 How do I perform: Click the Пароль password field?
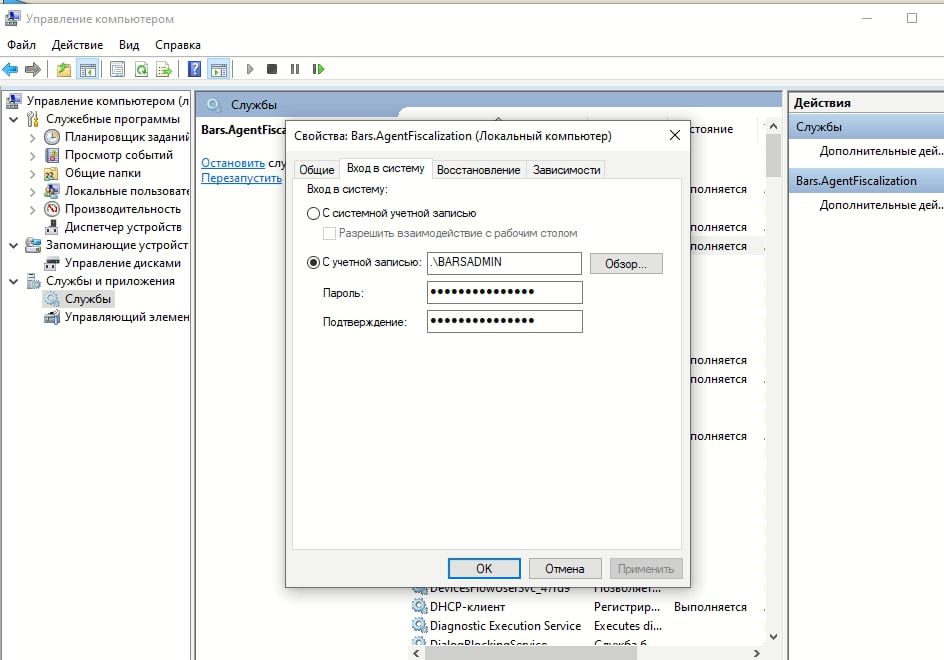point(505,292)
